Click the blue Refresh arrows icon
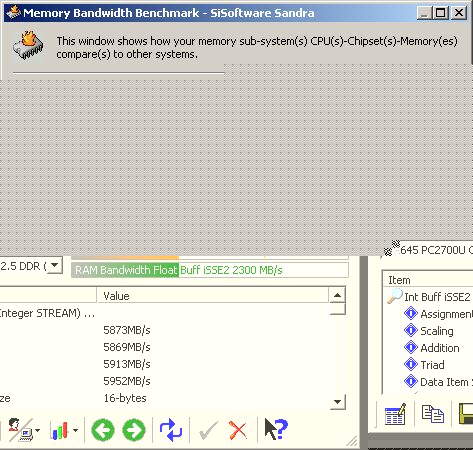This screenshot has width=473, height=450. pyautogui.click(x=171, y=430)
